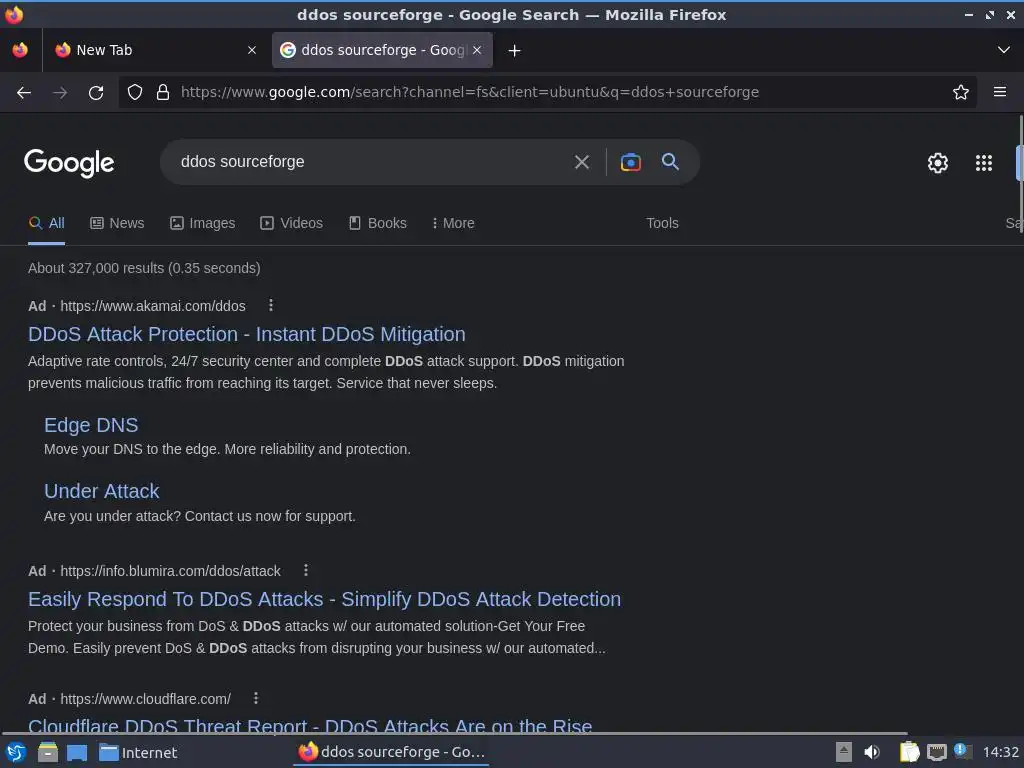The image size is (1024, 768).
Task: Submit search with magnifier icon
Action: [670, 161]
